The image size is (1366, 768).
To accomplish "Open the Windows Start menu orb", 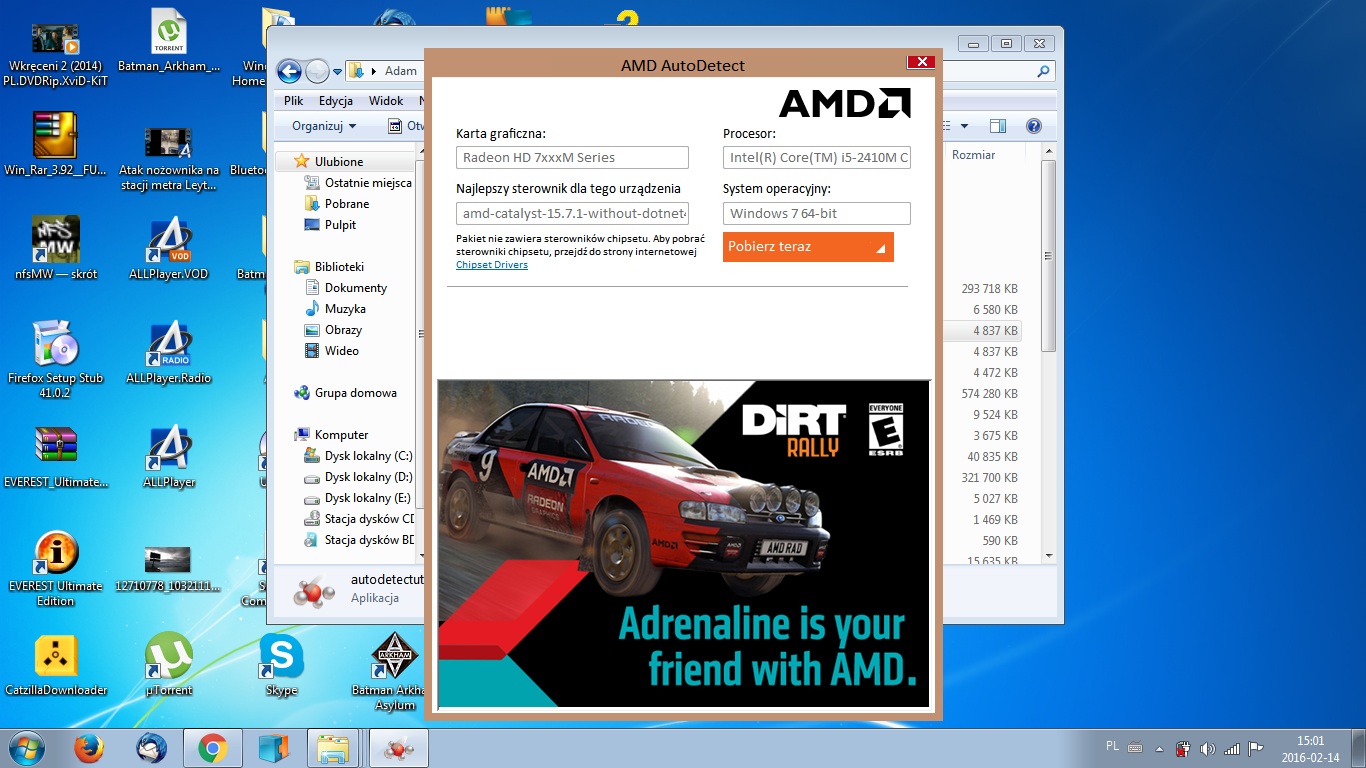I will [x=28, y=747].
